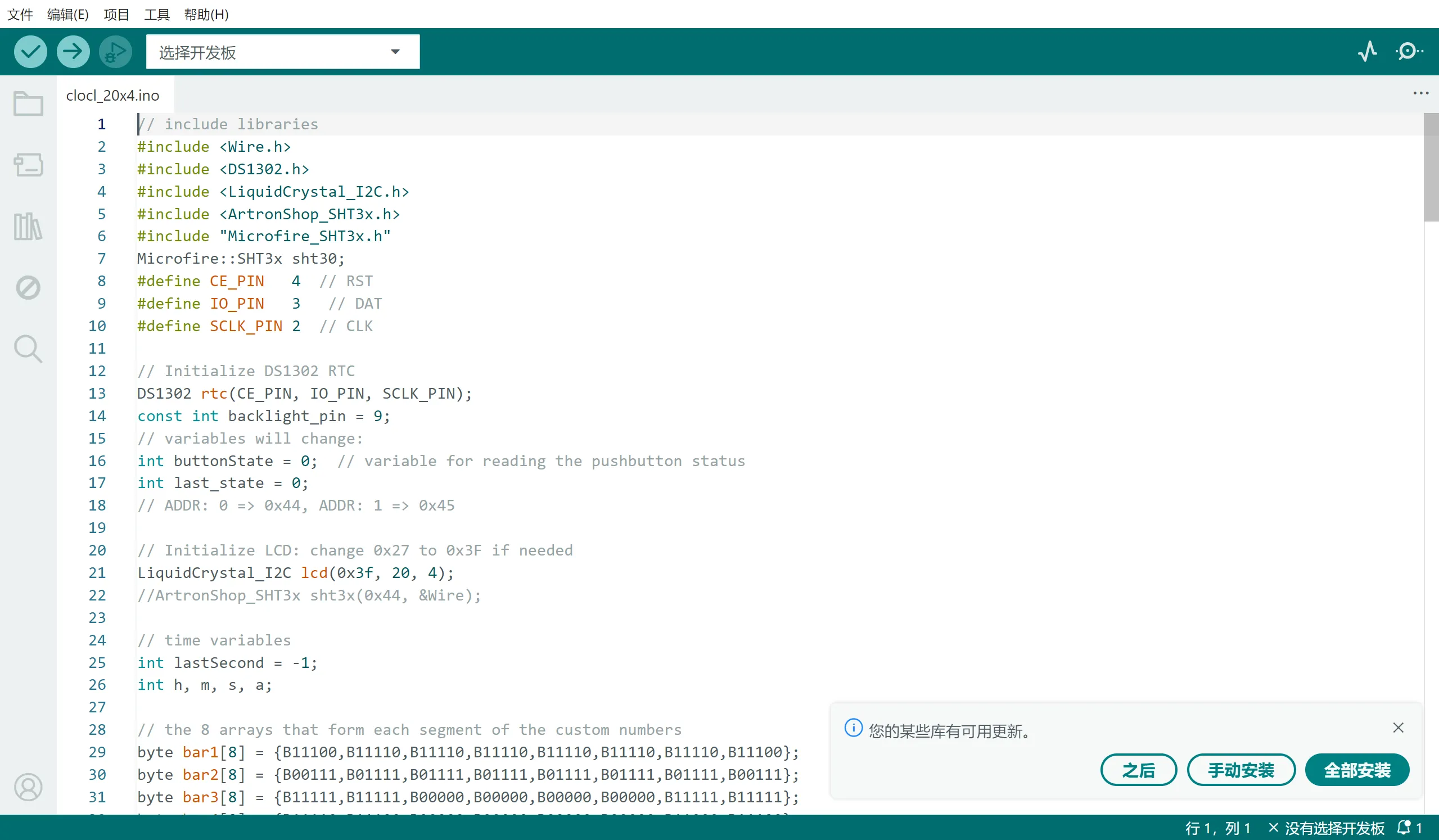Select the clocl_20x4.ino tab
Screen dimensions: 1439x840
tap(112, 96)
